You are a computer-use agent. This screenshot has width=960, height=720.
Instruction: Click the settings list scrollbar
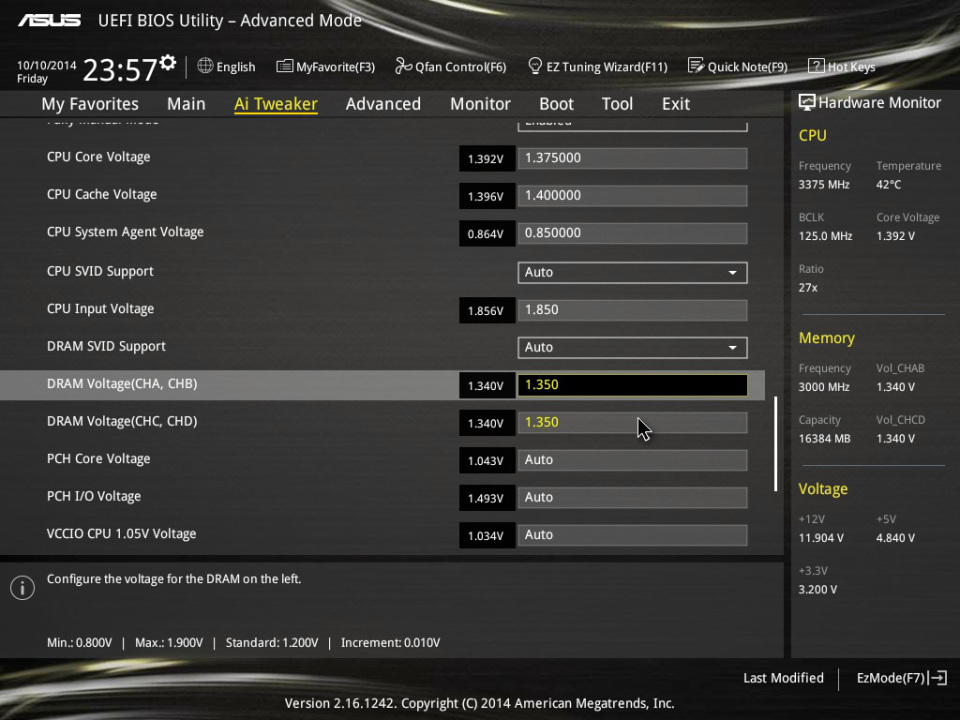coord(776,444)
